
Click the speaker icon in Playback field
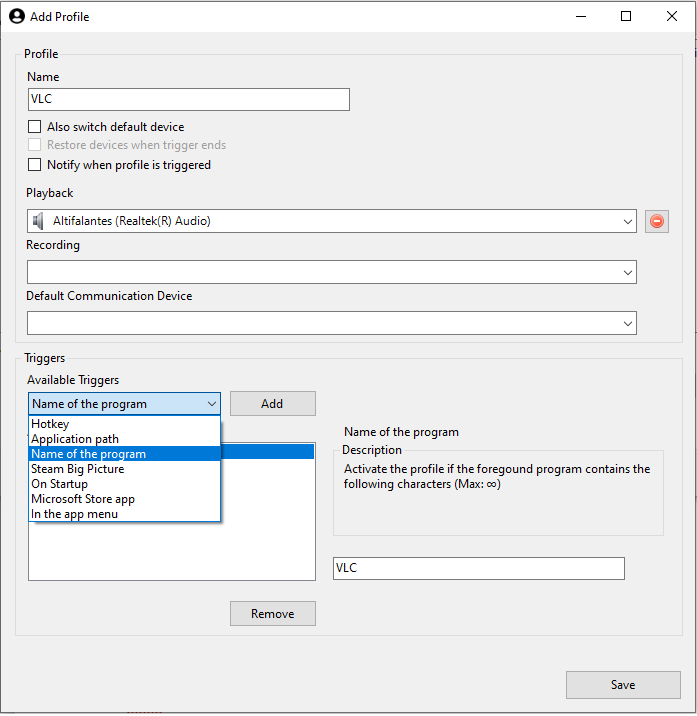click(x=38, y=221)
